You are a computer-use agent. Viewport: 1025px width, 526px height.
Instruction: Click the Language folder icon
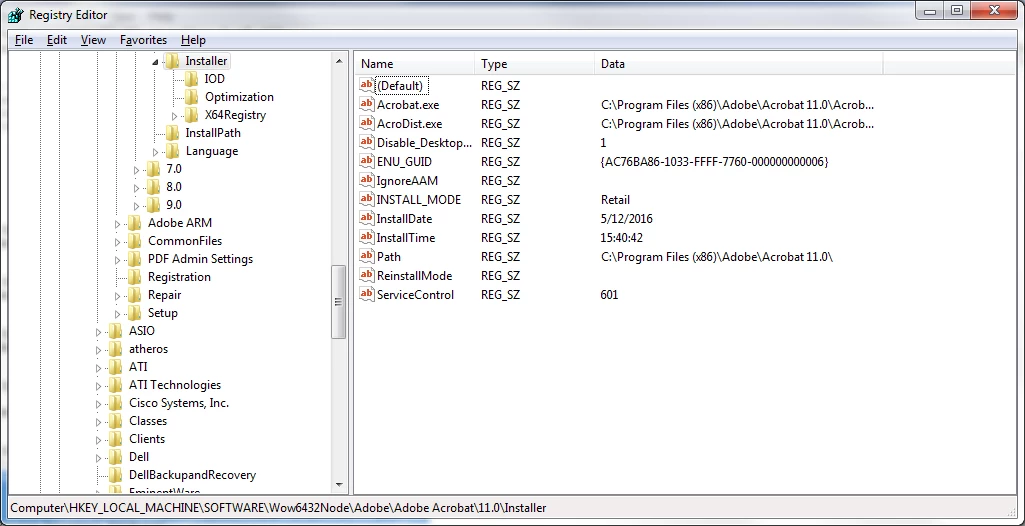tap(173, 151)
